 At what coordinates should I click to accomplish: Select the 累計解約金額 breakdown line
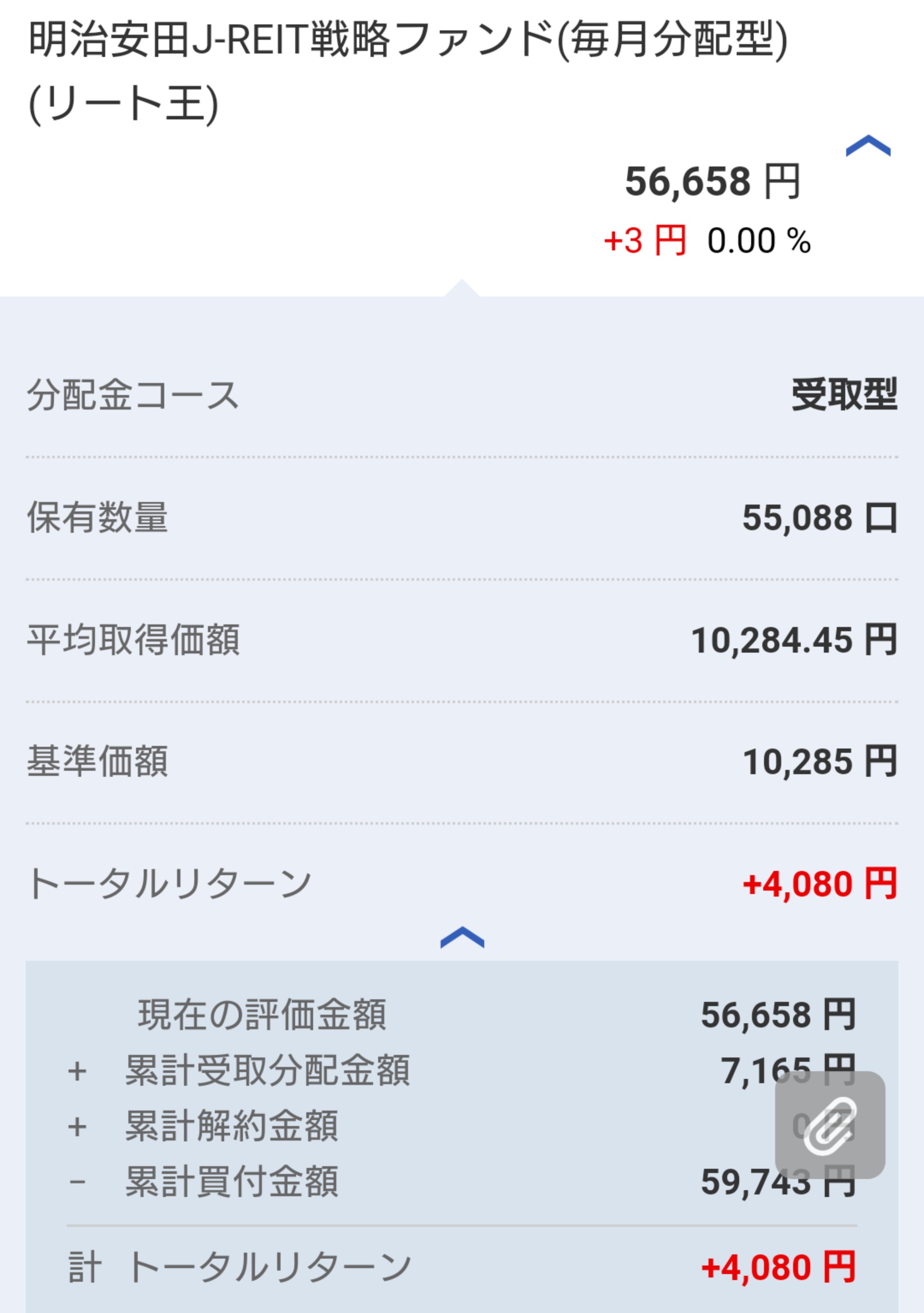(x=231, y=1126)
